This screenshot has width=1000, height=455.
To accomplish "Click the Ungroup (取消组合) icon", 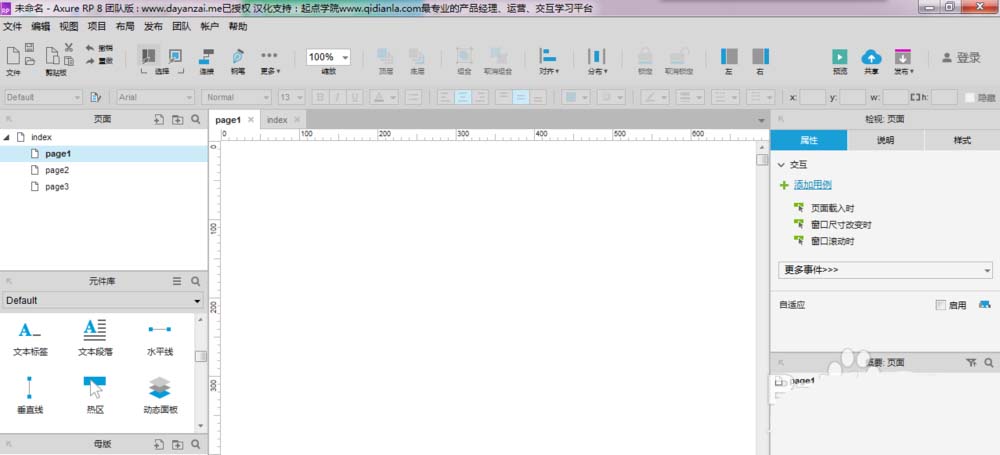I will 498,56.
